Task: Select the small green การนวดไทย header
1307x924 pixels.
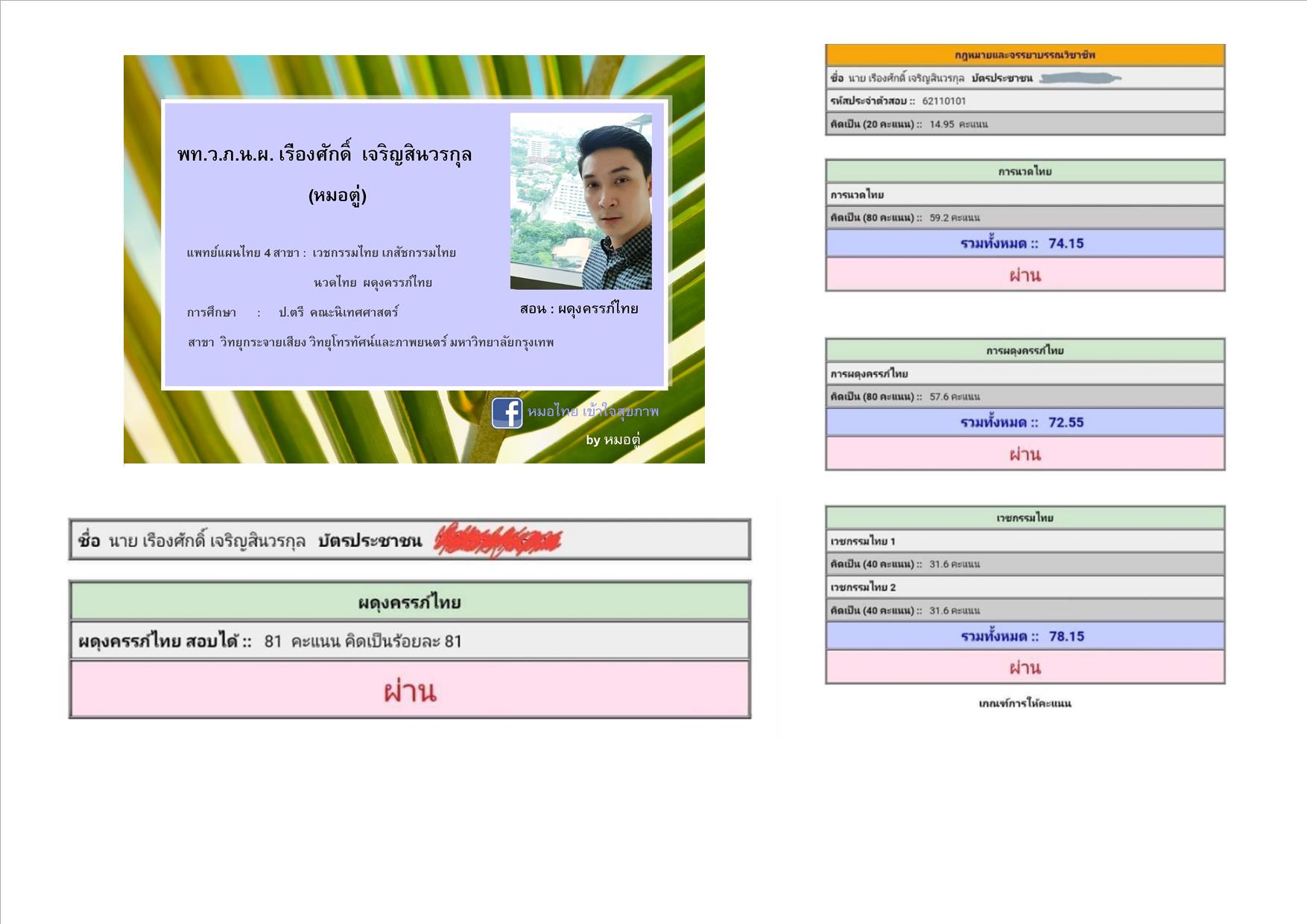Action: click(x=1025, y=171)
